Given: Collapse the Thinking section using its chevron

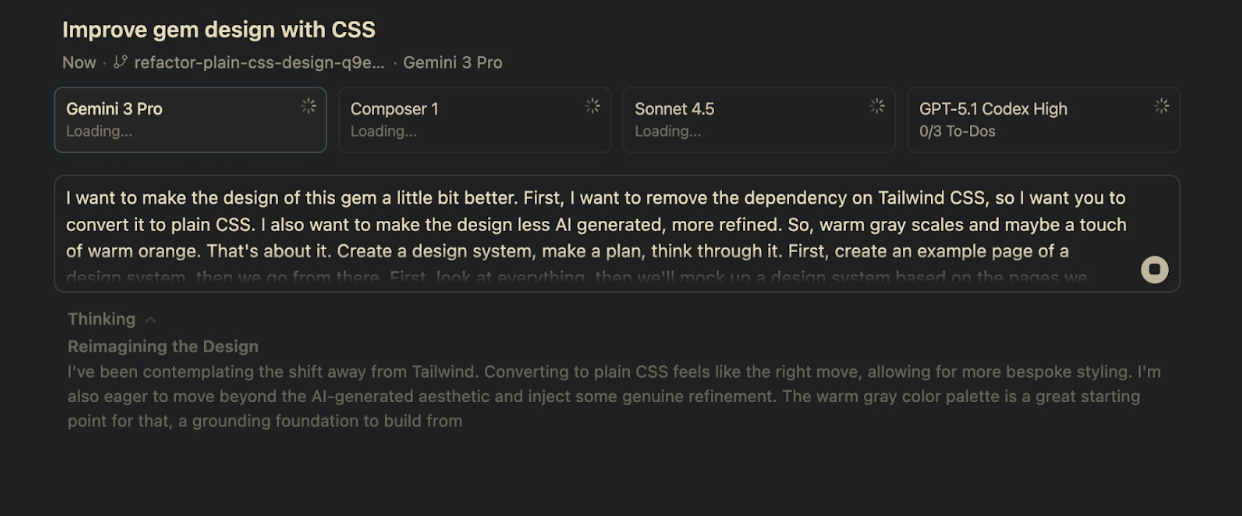Looking at the screenshot, I should pyautogui.click(x=151, y=320).
